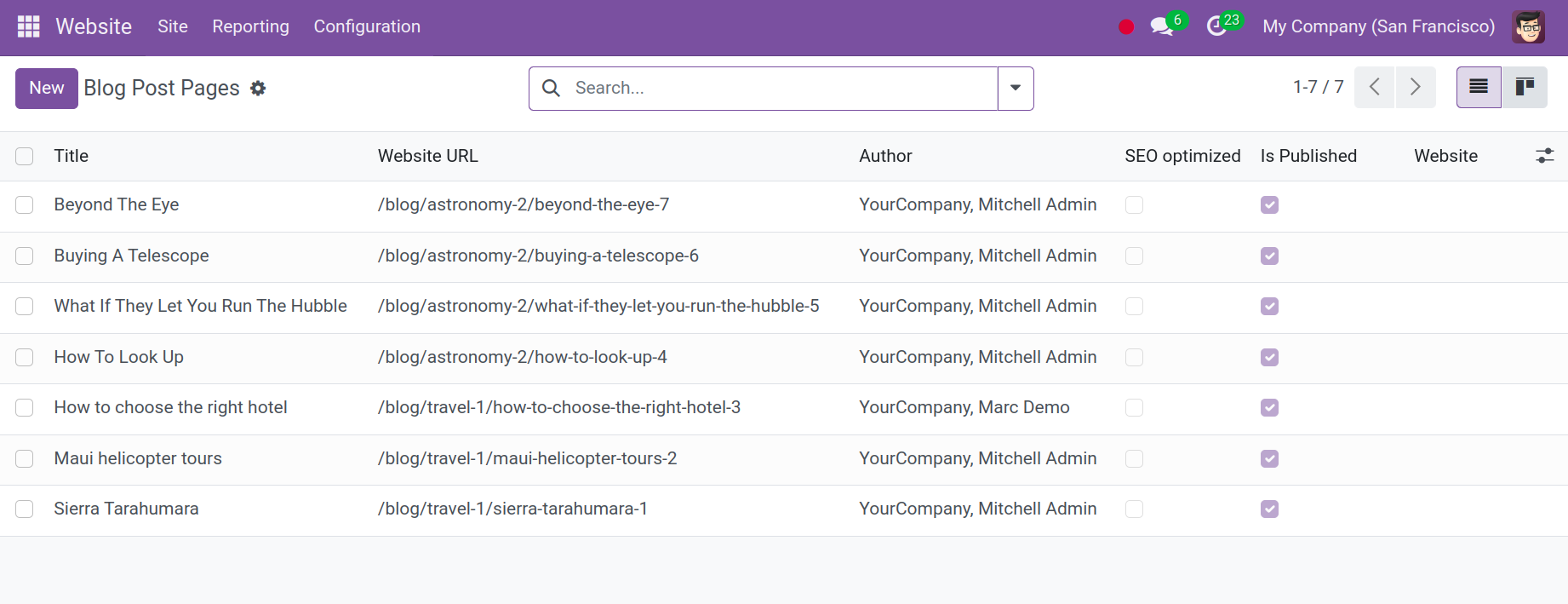This screenshot has width=1568, height=604.
Task: Click the New button
Action: click(47, 88)
